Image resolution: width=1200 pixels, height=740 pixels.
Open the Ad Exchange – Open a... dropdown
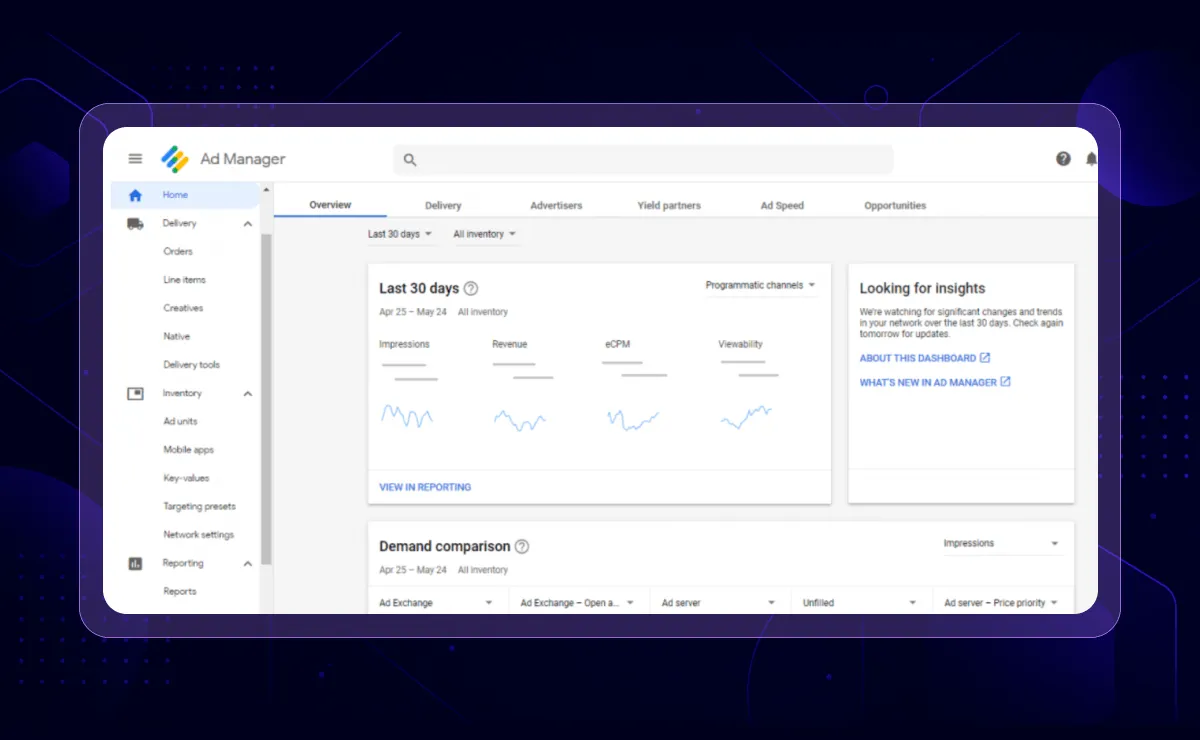[578, 603]
